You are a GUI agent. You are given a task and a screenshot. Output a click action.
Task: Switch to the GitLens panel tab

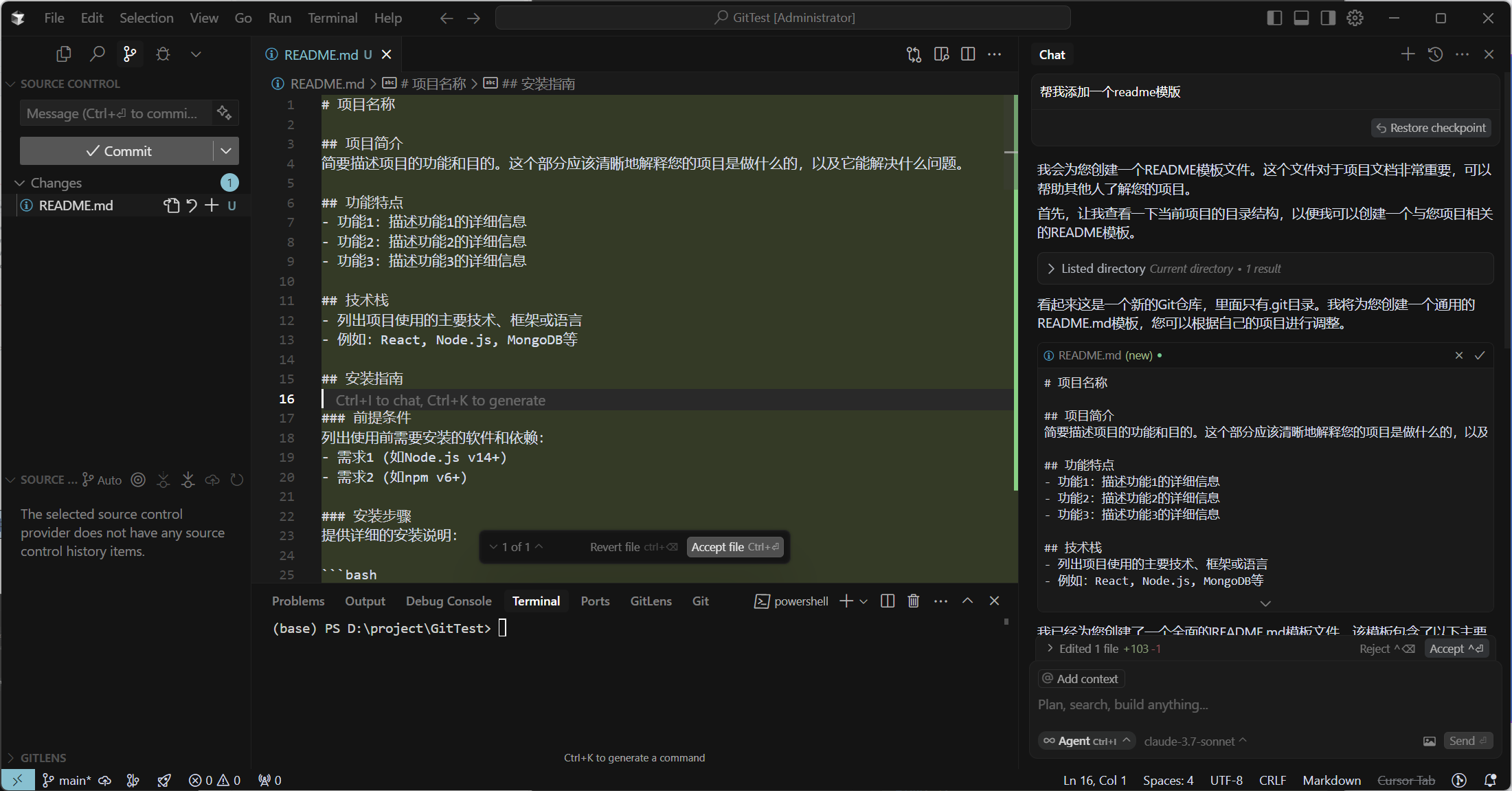pos(651,601)
